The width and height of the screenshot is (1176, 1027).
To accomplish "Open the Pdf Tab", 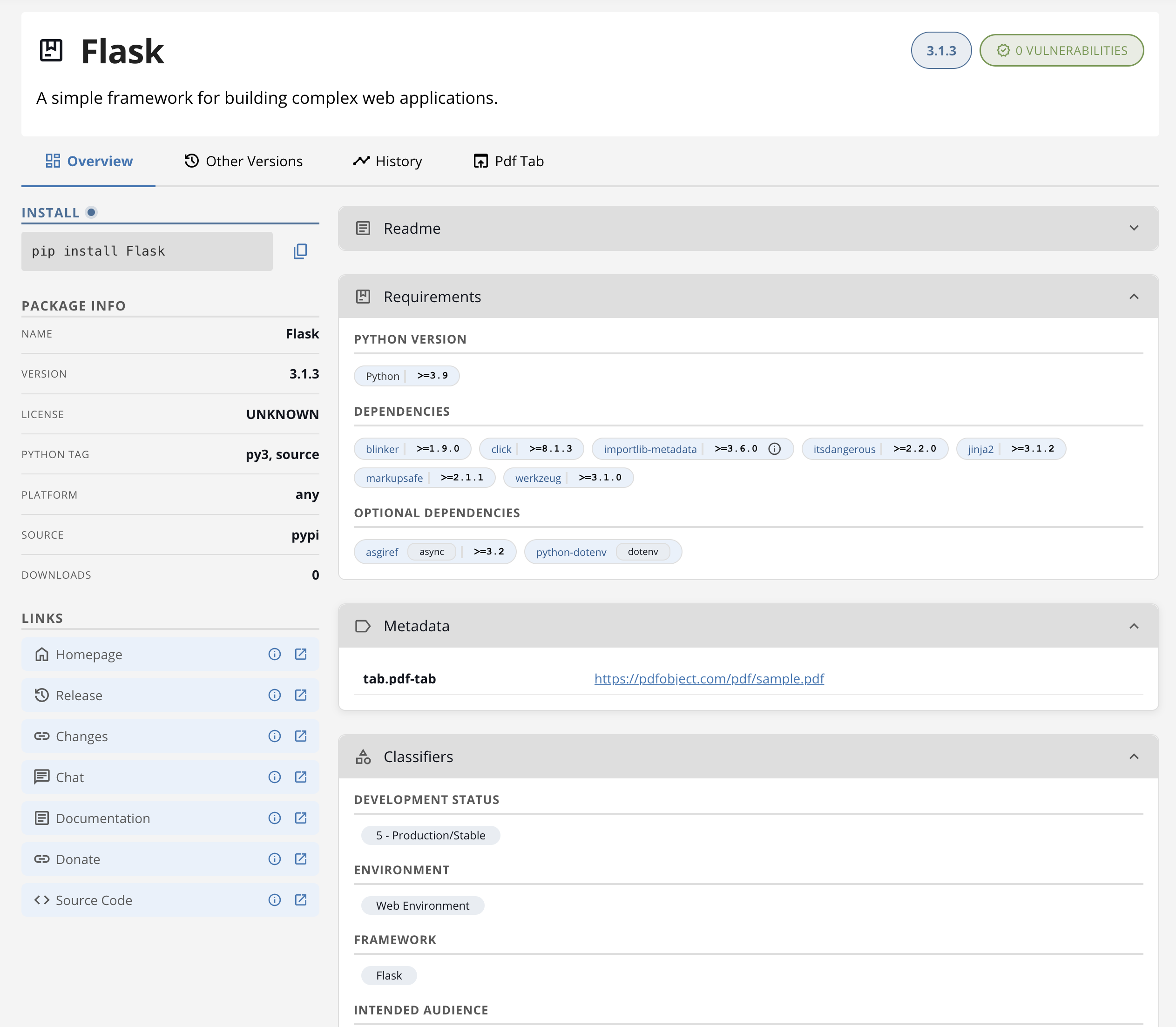I will 509,162.
